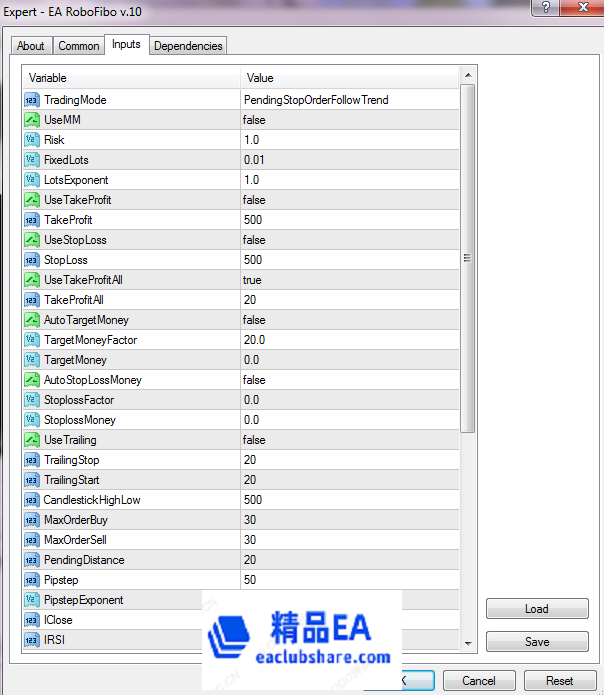Switch to the About tab
604x695 pixels.
[x=31, y=46]
